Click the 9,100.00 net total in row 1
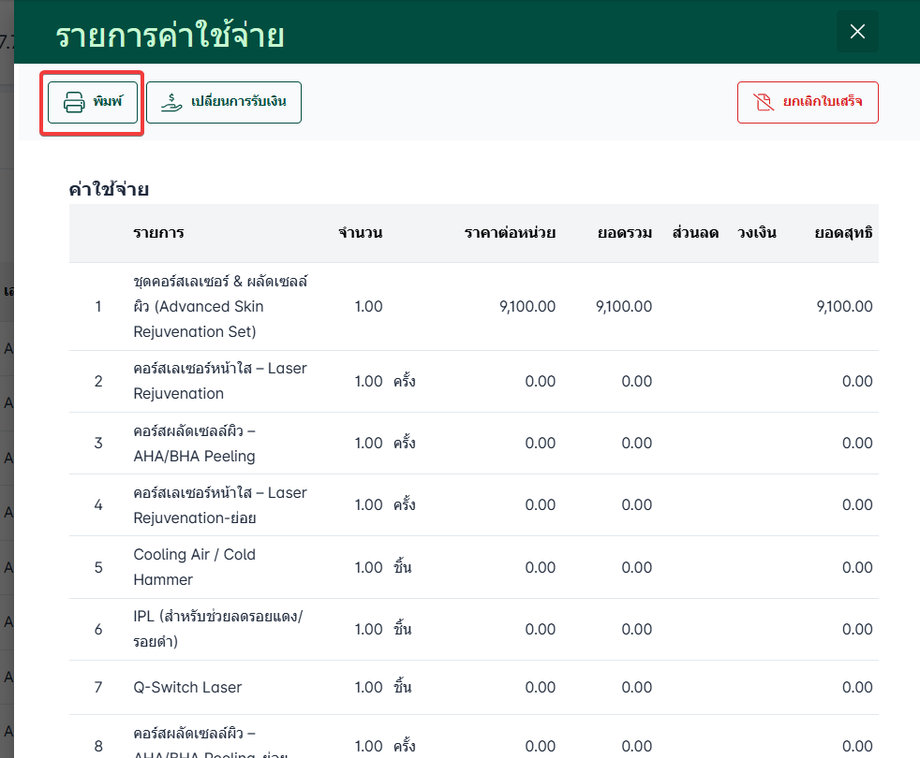The height and width of the screenshot is (758, 920). tap(844, 306)
